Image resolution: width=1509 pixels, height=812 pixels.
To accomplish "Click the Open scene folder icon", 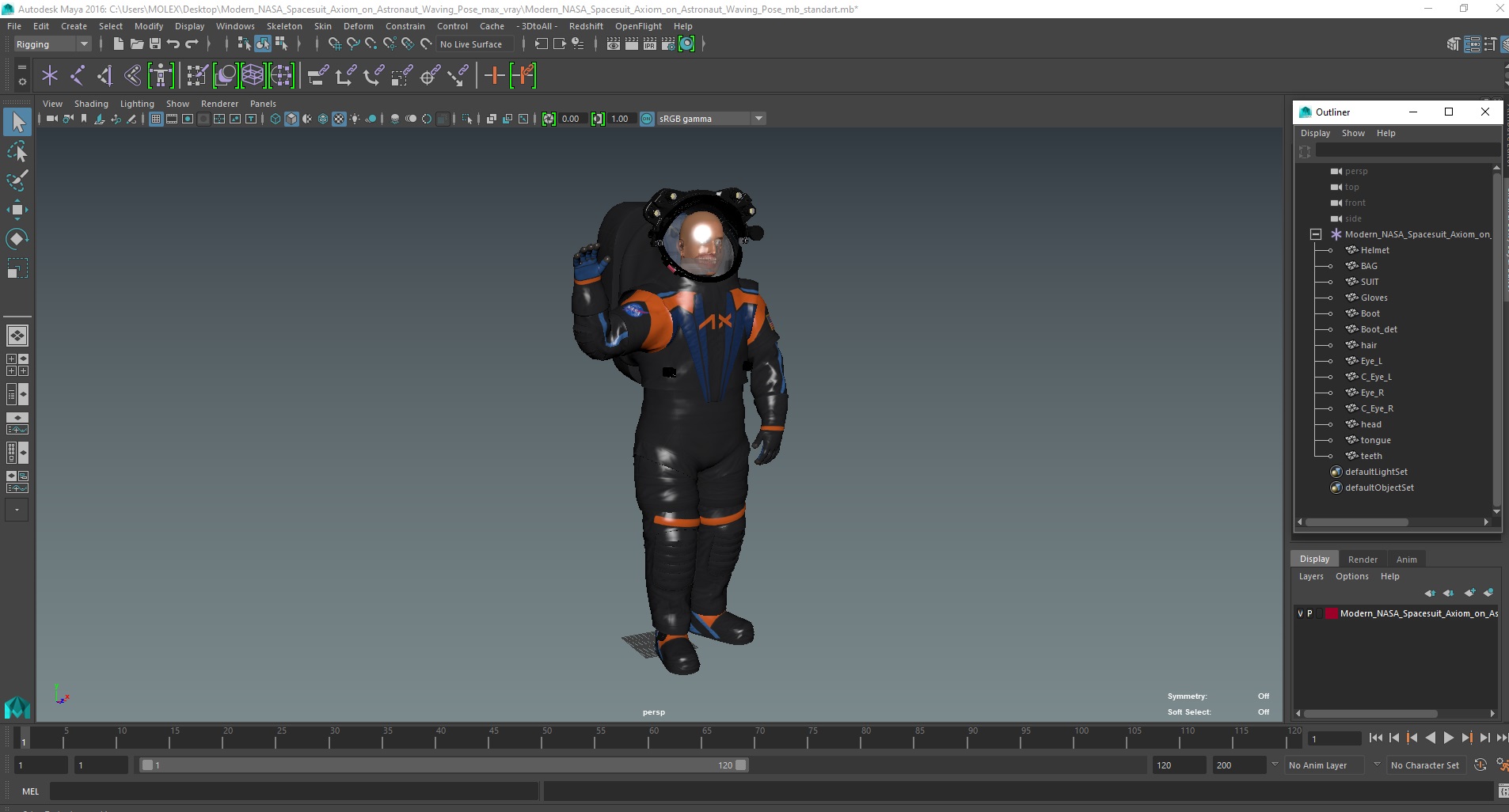I will [137, 44].
